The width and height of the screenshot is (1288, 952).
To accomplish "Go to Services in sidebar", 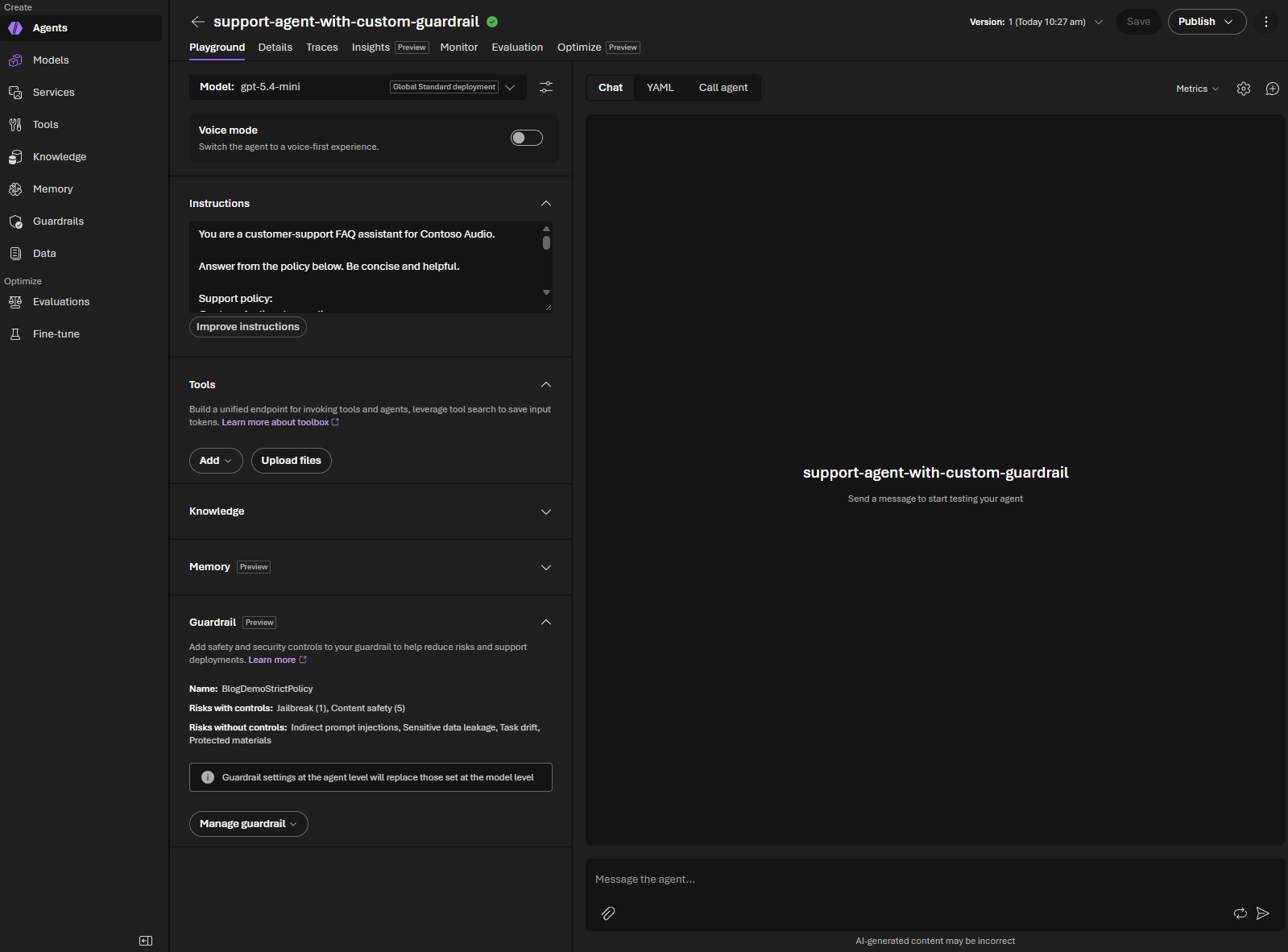I will click(81, 93).
